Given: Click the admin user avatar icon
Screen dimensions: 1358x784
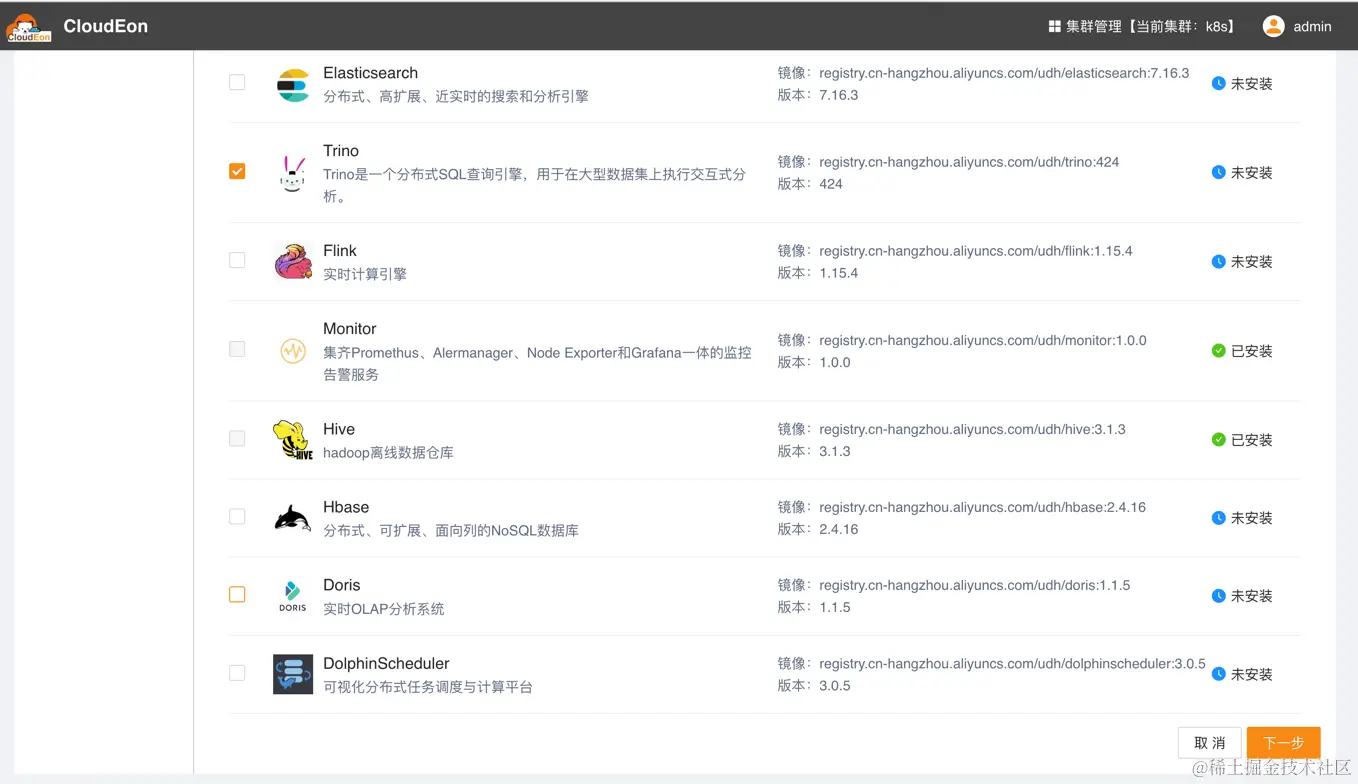Looking at the screenshot, I should (x=1273, y=26).
